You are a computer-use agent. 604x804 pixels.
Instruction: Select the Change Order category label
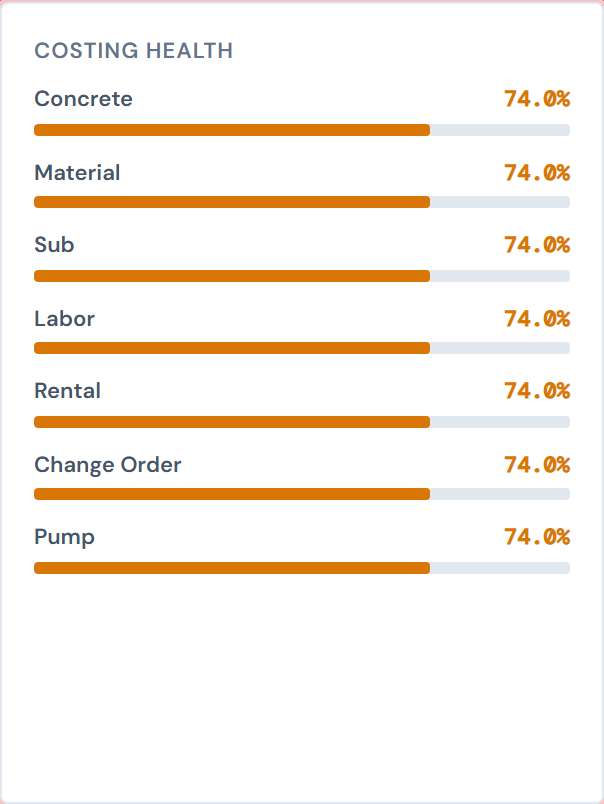pos(108,464)
